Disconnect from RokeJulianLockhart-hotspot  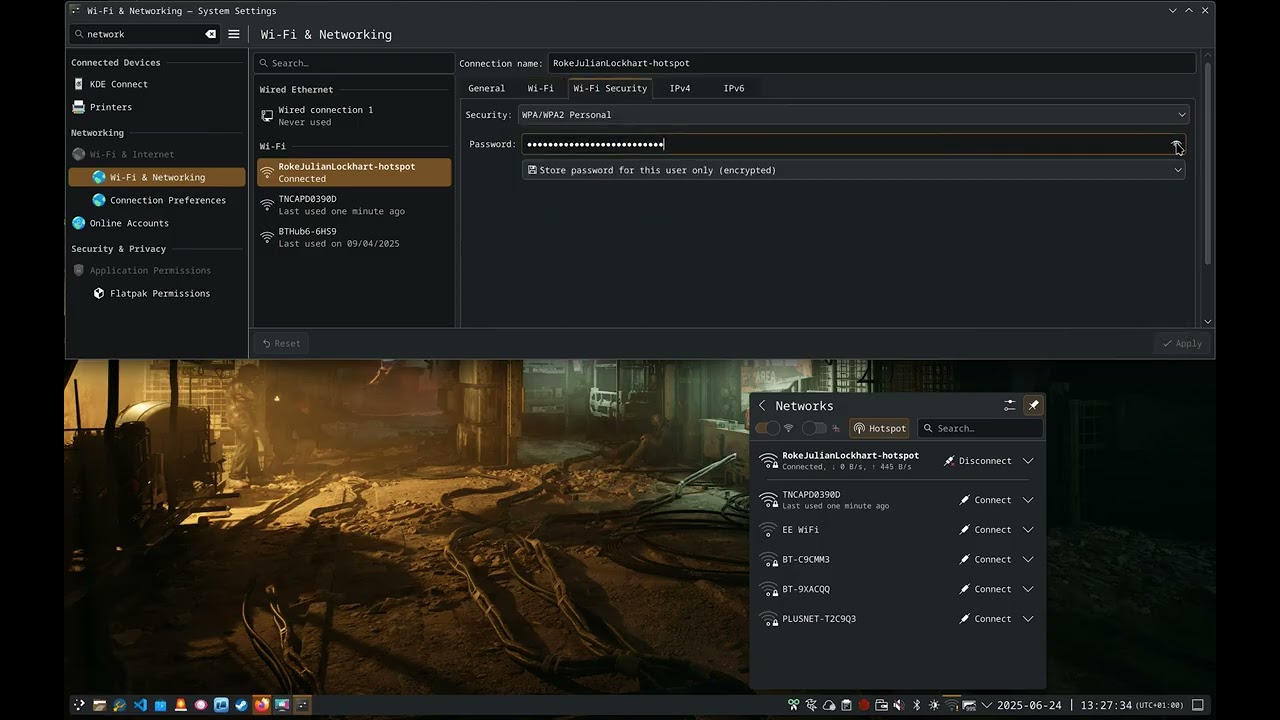click(x=978, y=461)
